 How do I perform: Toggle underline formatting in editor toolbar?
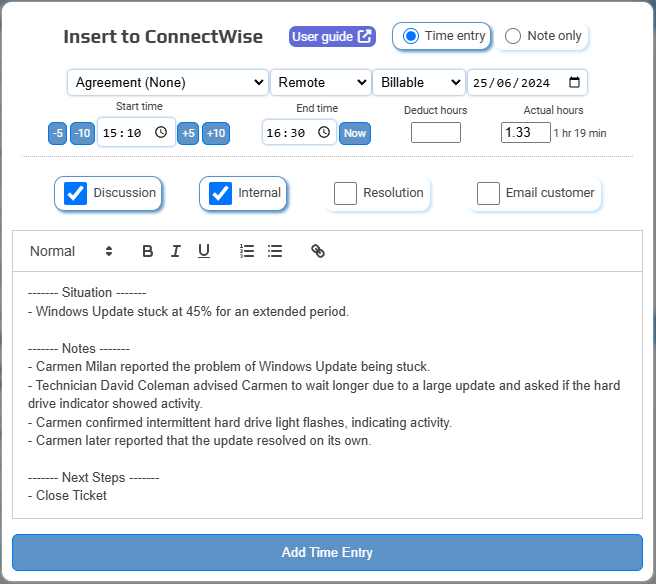204,251
